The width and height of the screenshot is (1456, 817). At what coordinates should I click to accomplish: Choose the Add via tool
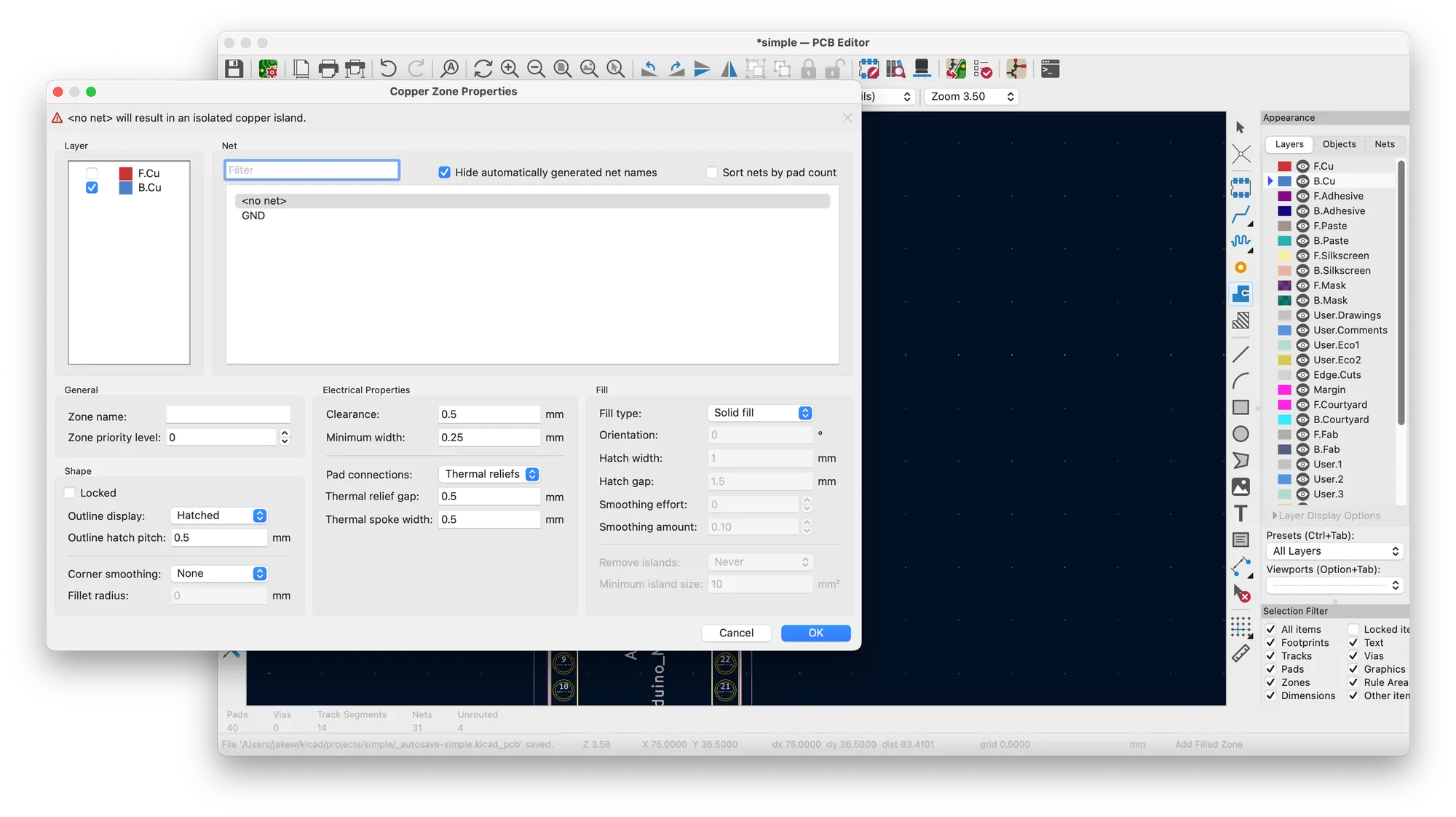pyautogui.click(x=1241, y=267)
